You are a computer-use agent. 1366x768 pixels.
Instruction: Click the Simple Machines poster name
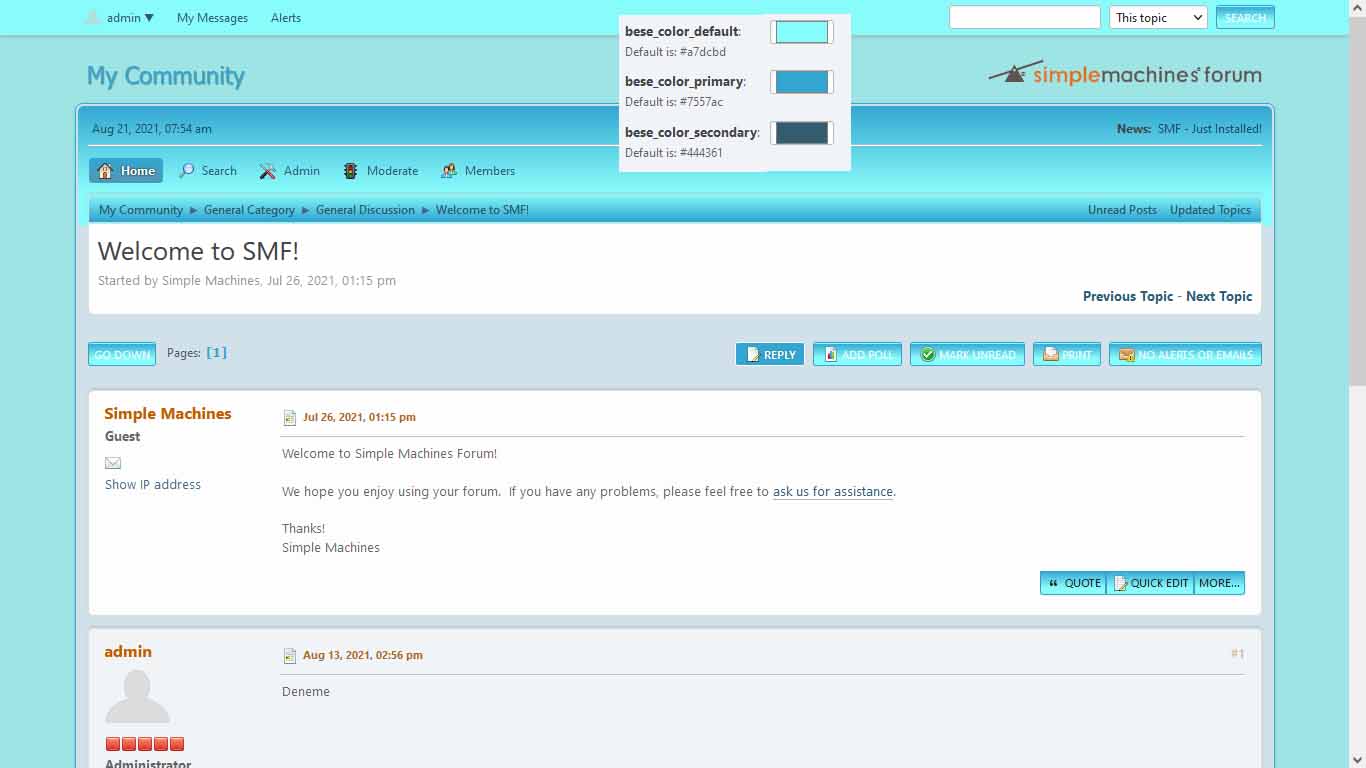point(168,414)
